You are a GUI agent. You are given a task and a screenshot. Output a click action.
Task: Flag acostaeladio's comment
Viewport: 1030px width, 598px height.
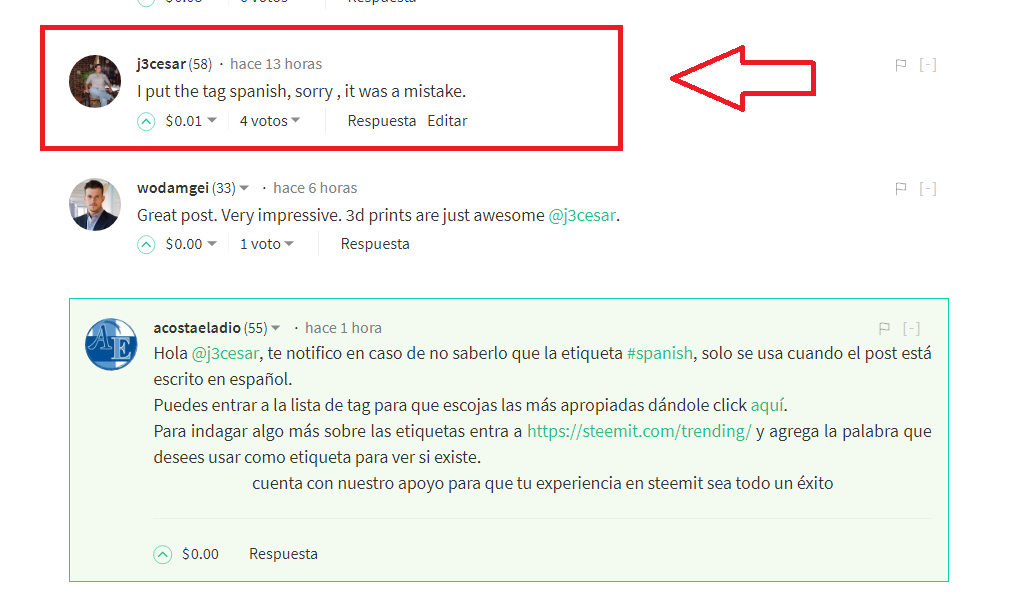pos(884,328)
